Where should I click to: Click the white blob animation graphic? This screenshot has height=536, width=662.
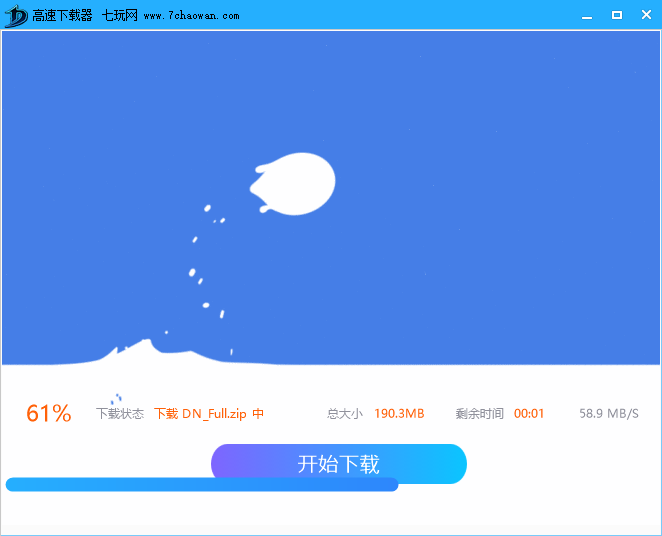point(295,184)
